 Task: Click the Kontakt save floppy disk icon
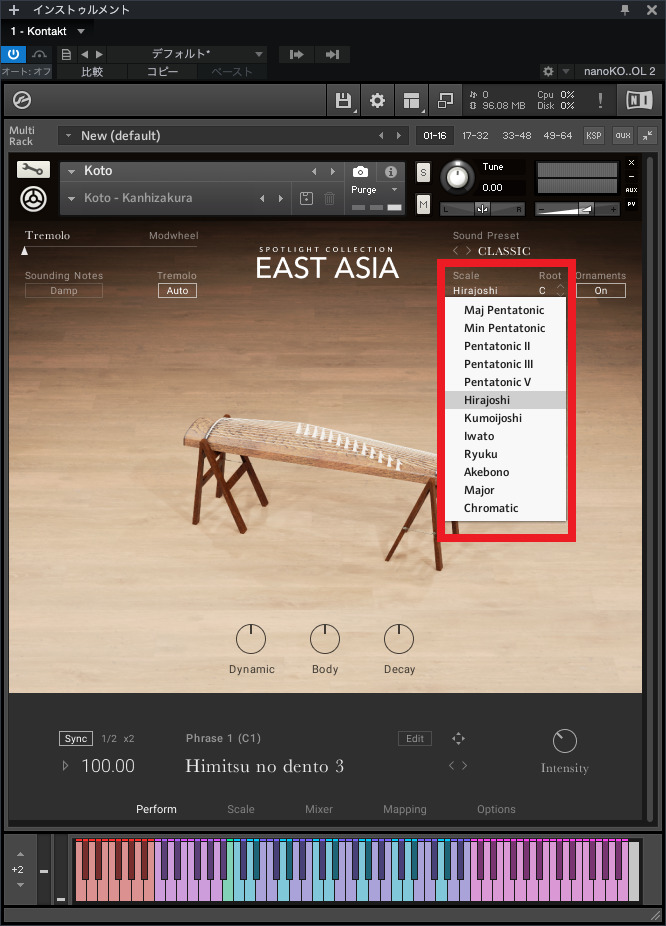(x=343, y=100)
